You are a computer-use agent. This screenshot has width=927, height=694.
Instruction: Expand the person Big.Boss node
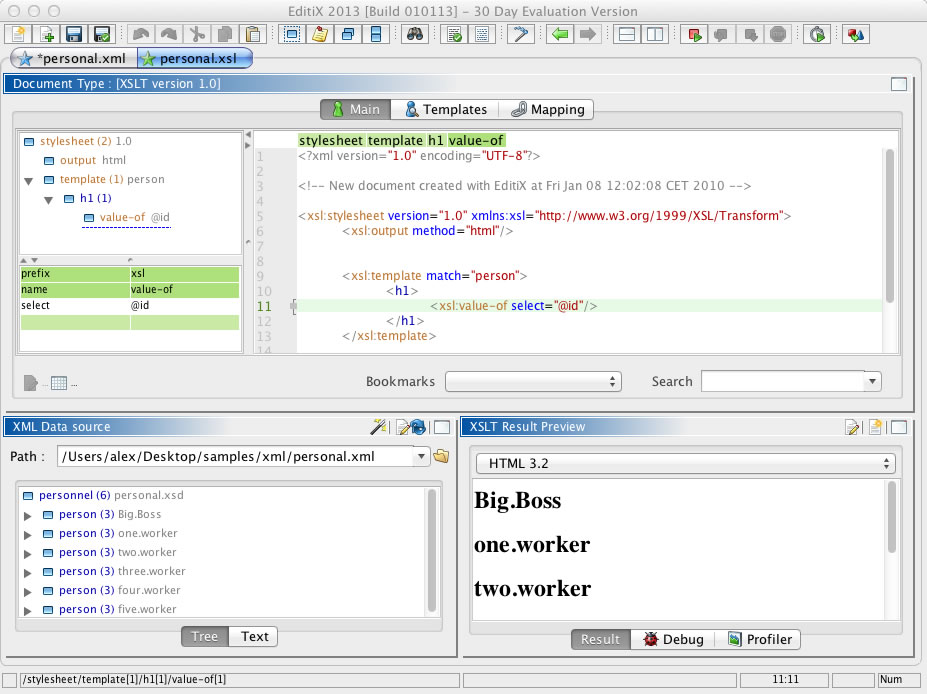(x=27, y=516)
